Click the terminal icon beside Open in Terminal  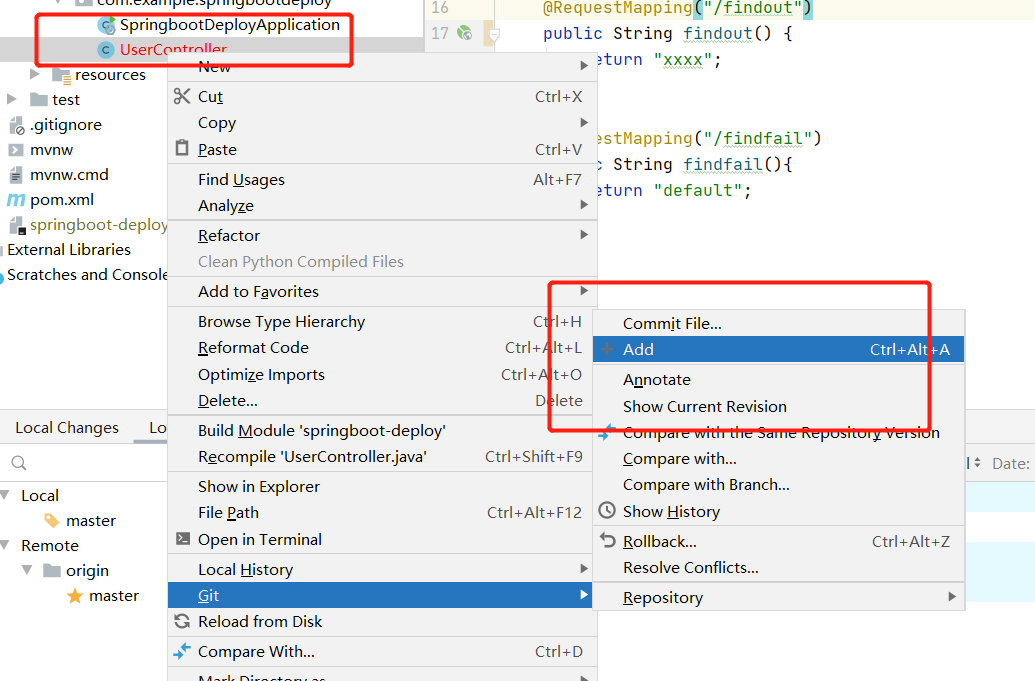click(x=183, y=538)
